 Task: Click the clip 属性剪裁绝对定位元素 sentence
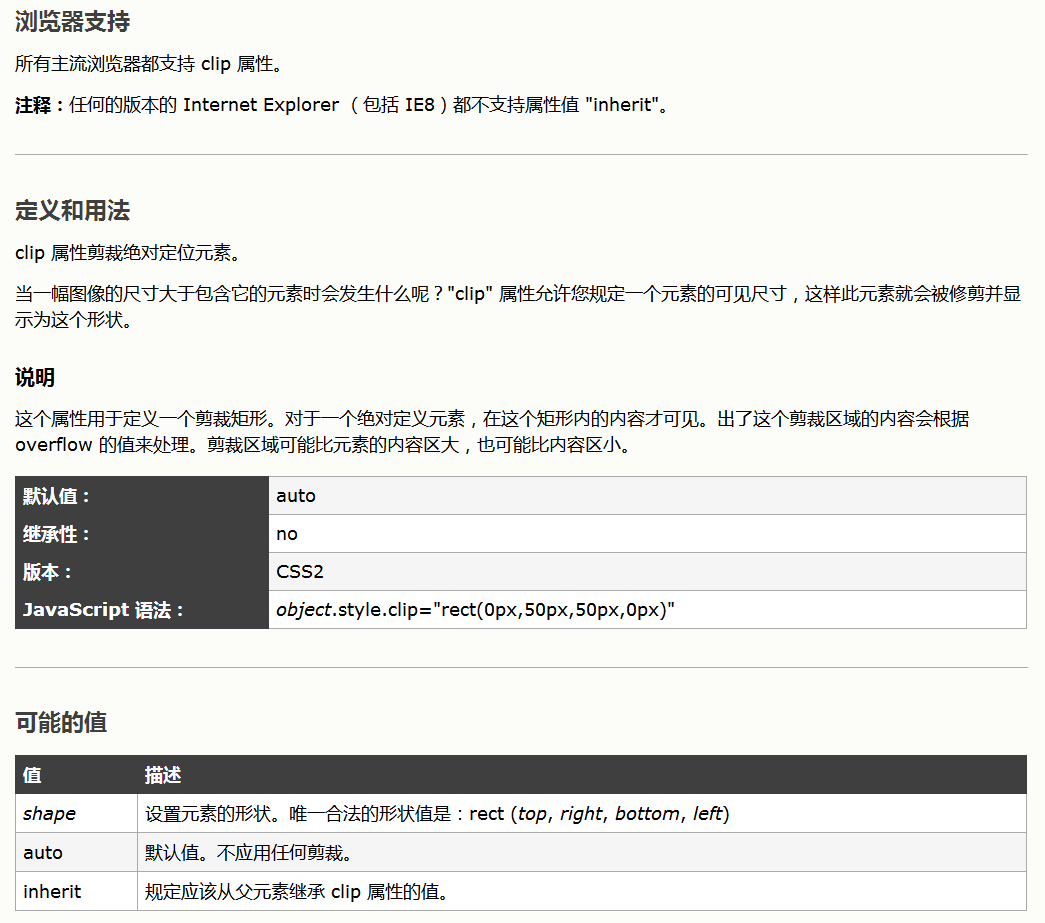128,253
